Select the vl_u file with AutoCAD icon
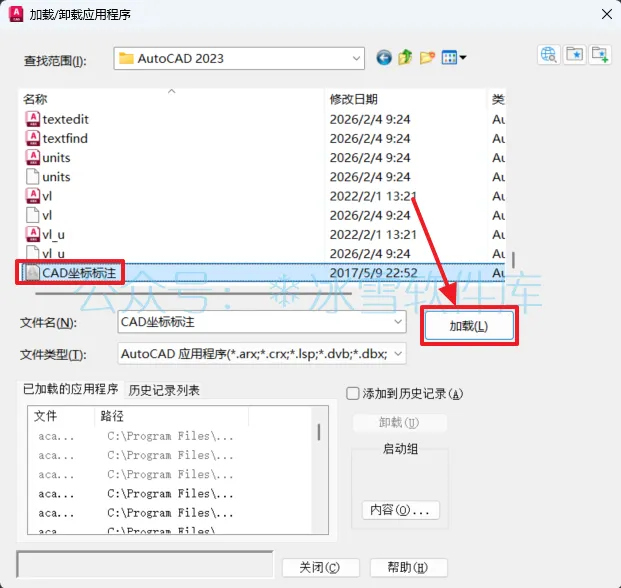This screenshot has width=621, height=588. 32,234
